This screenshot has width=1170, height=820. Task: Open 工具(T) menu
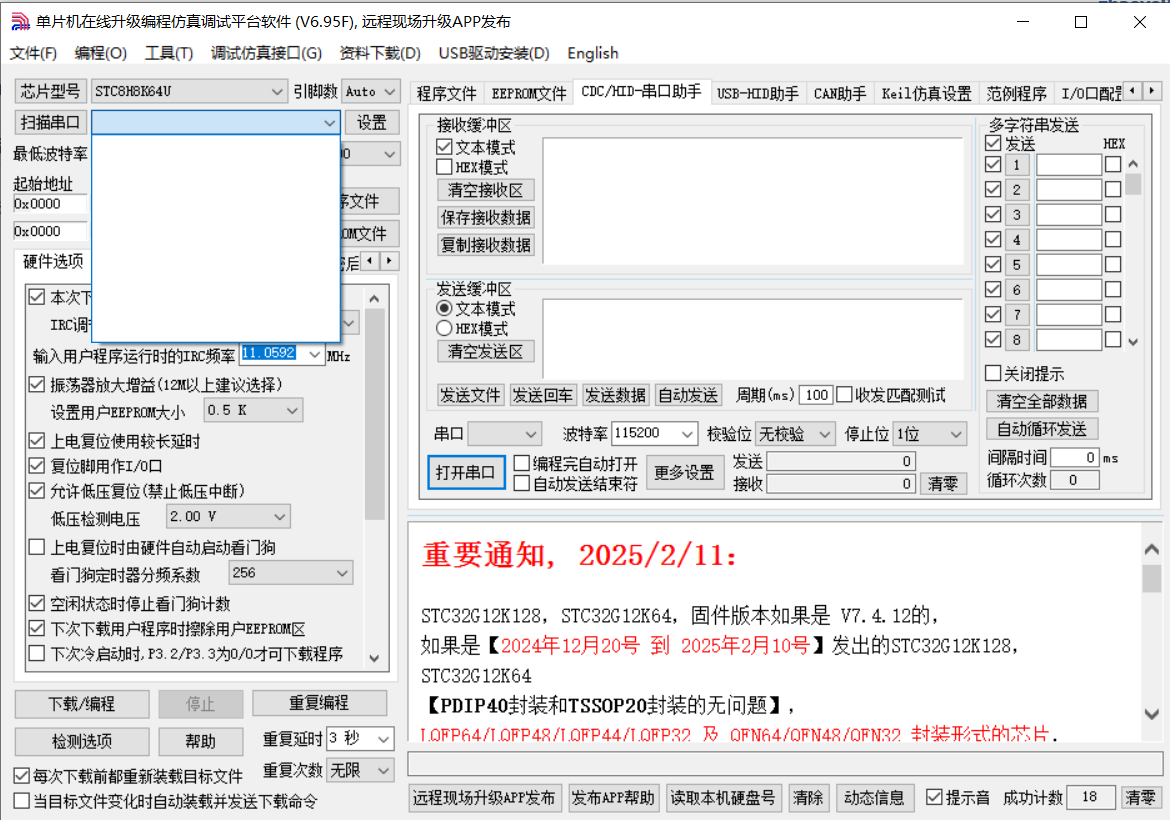pyautogui.click(x=169, y=53)
